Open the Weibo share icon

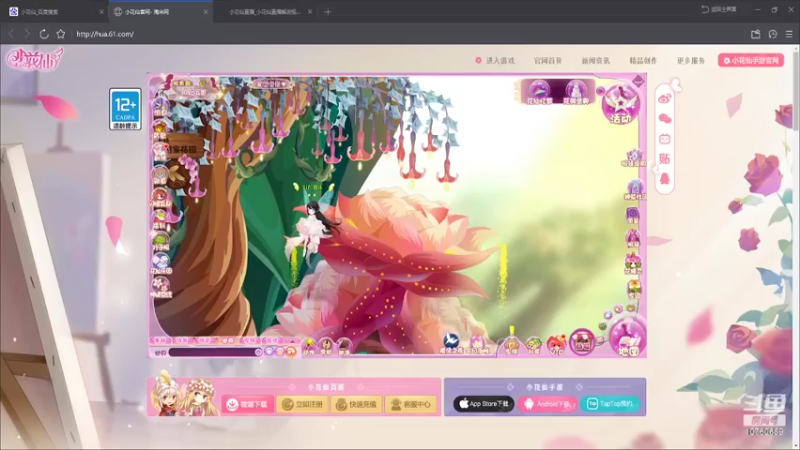tap(664, 98)
